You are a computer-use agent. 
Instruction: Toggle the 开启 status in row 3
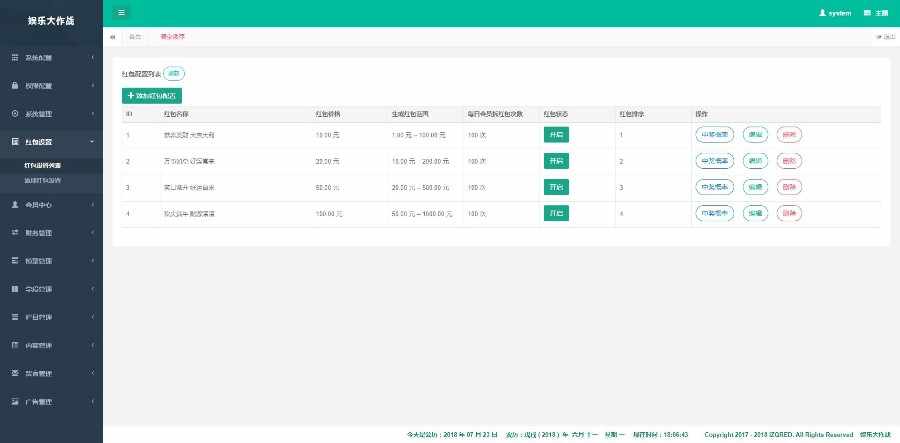tap(556, 187)
